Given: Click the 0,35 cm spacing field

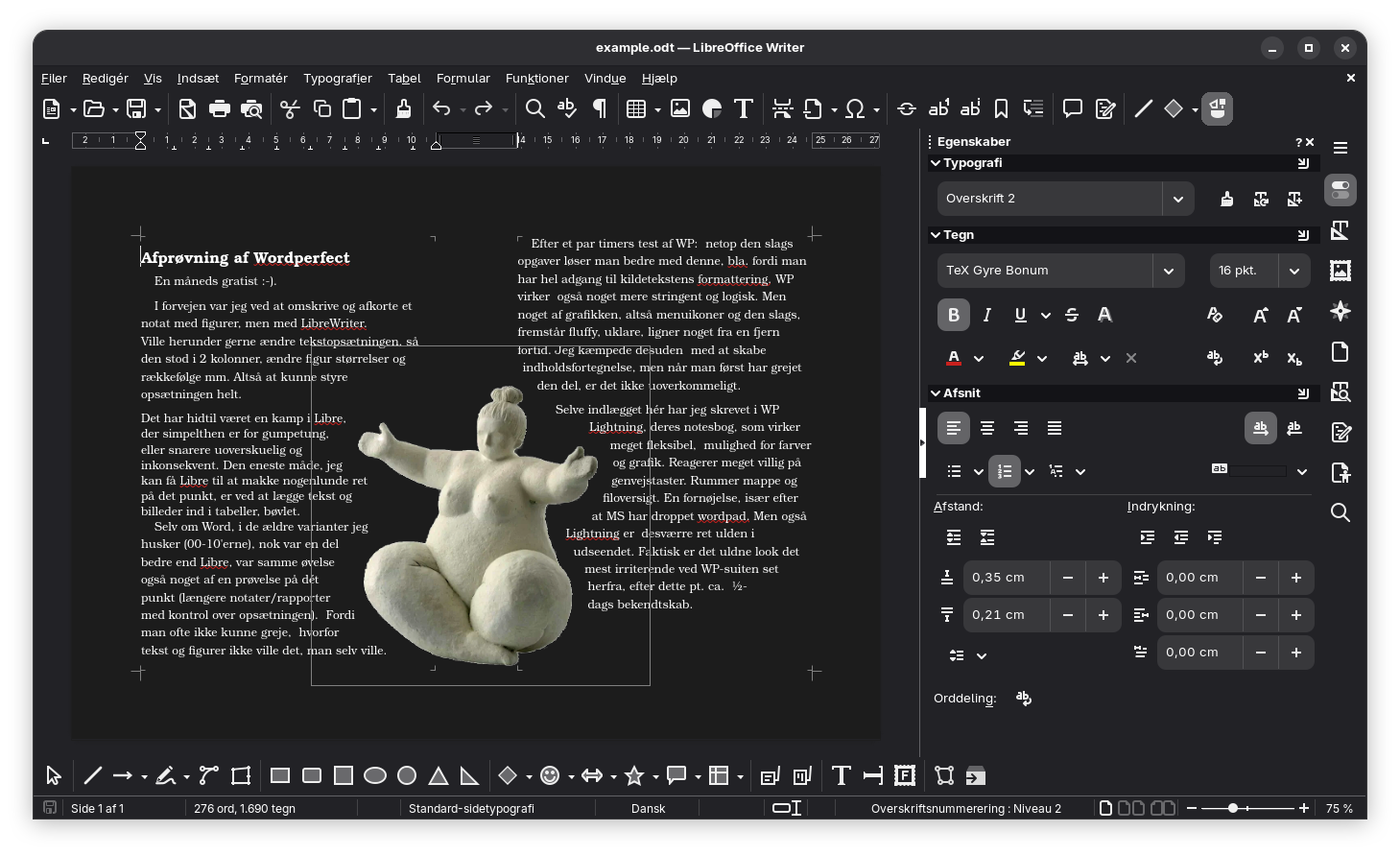Looking at the screenshot, I should 1006,578.
